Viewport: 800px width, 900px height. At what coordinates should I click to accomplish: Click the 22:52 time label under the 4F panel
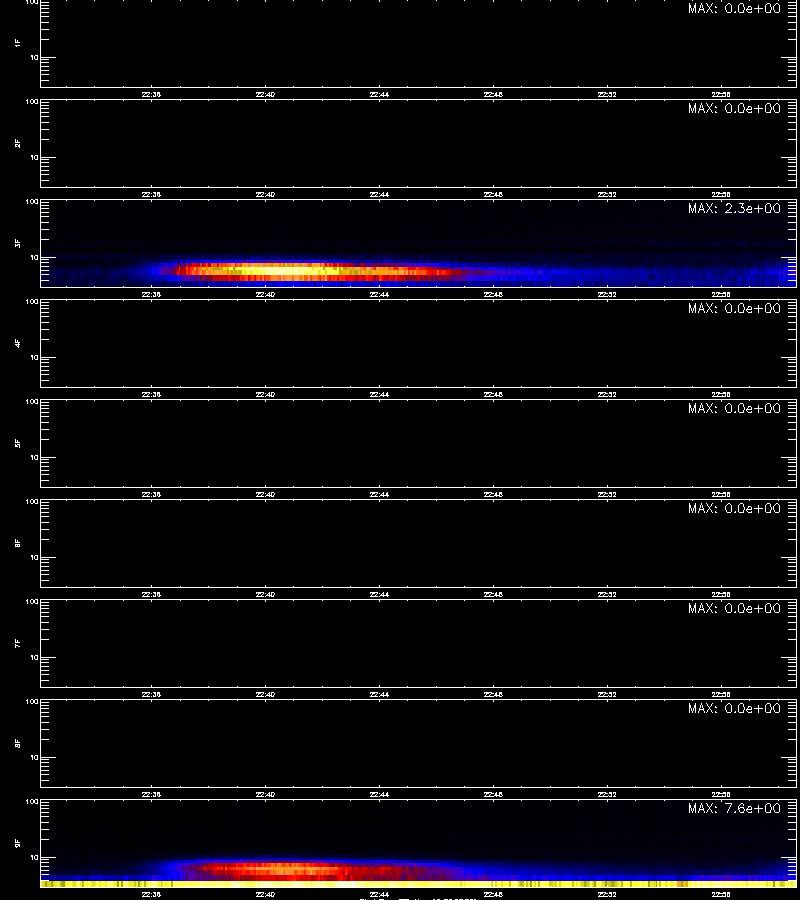coord(607,394)
